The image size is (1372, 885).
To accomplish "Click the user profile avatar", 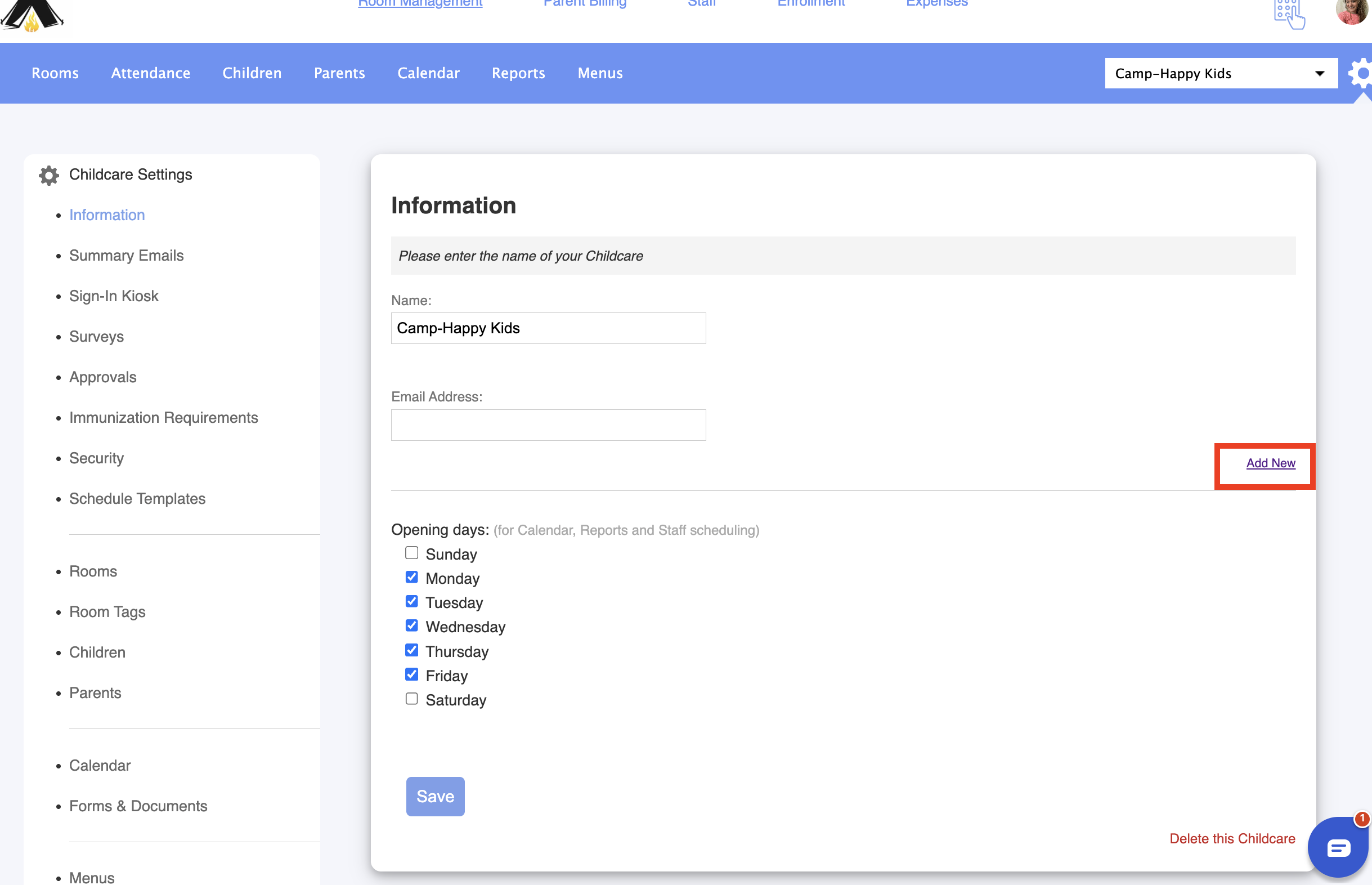I will tap(1352, 11).
